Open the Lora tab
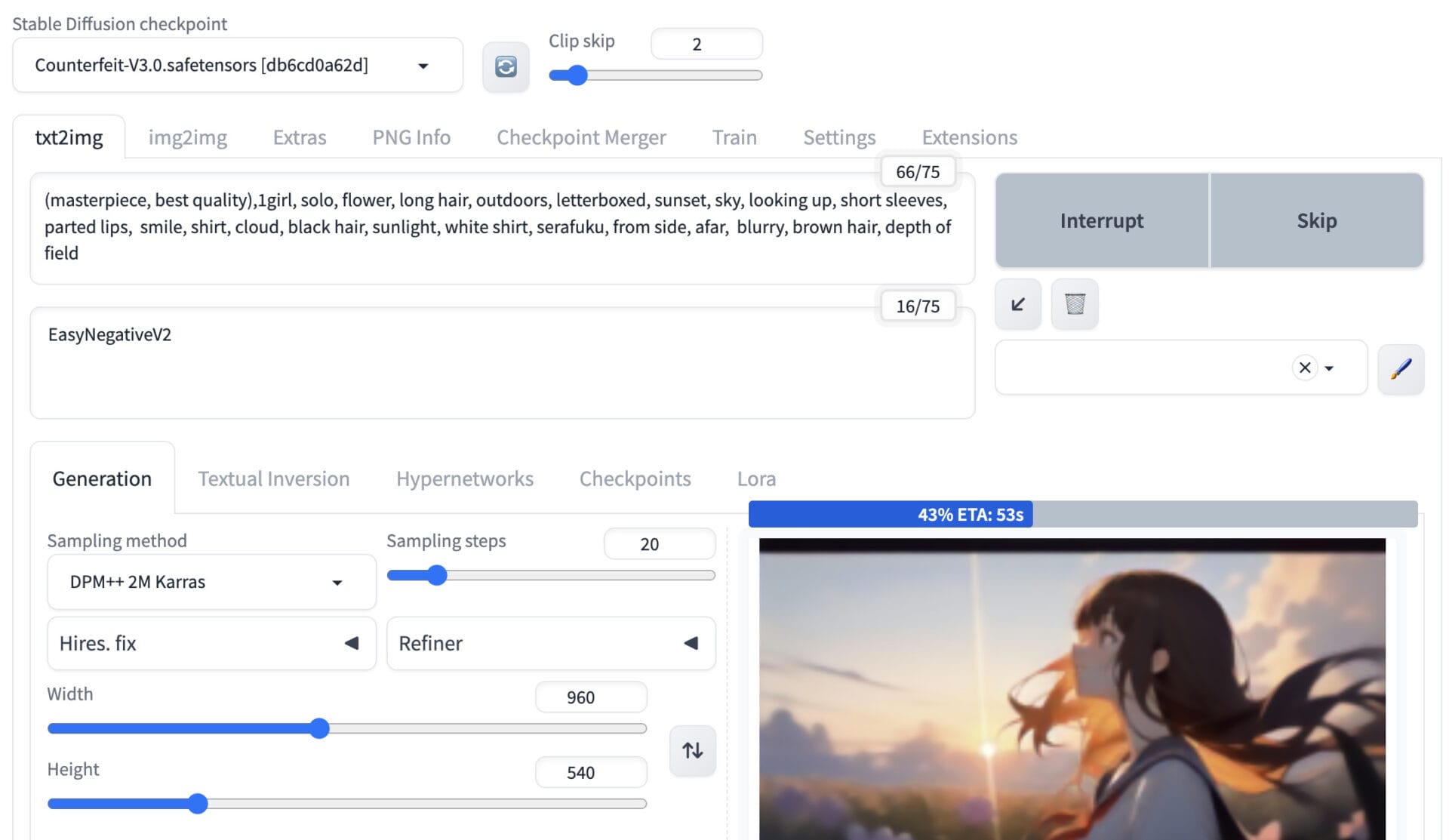Viewport: 1449px width, 840px height. click(x=755, y=478)
